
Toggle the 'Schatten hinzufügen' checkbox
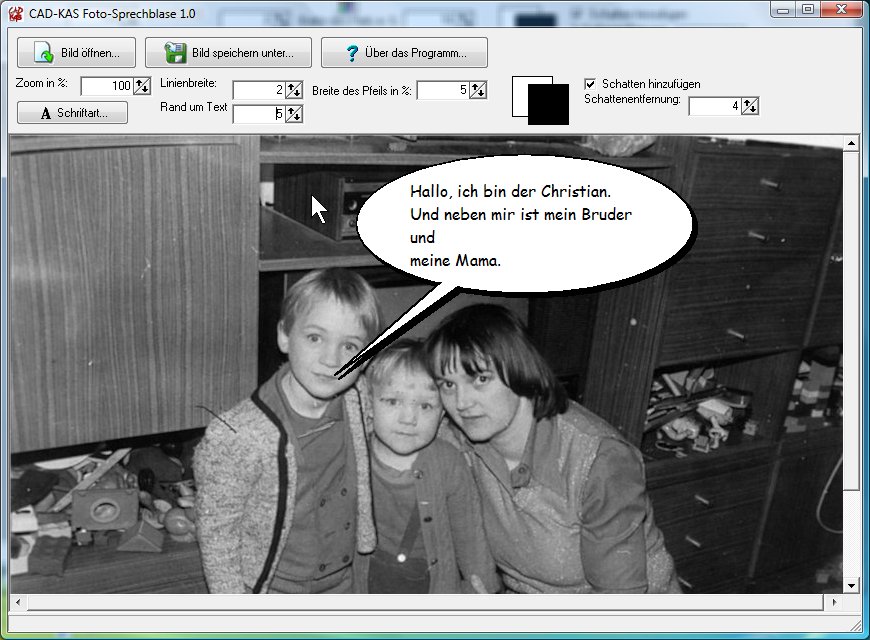click(590, 84)
